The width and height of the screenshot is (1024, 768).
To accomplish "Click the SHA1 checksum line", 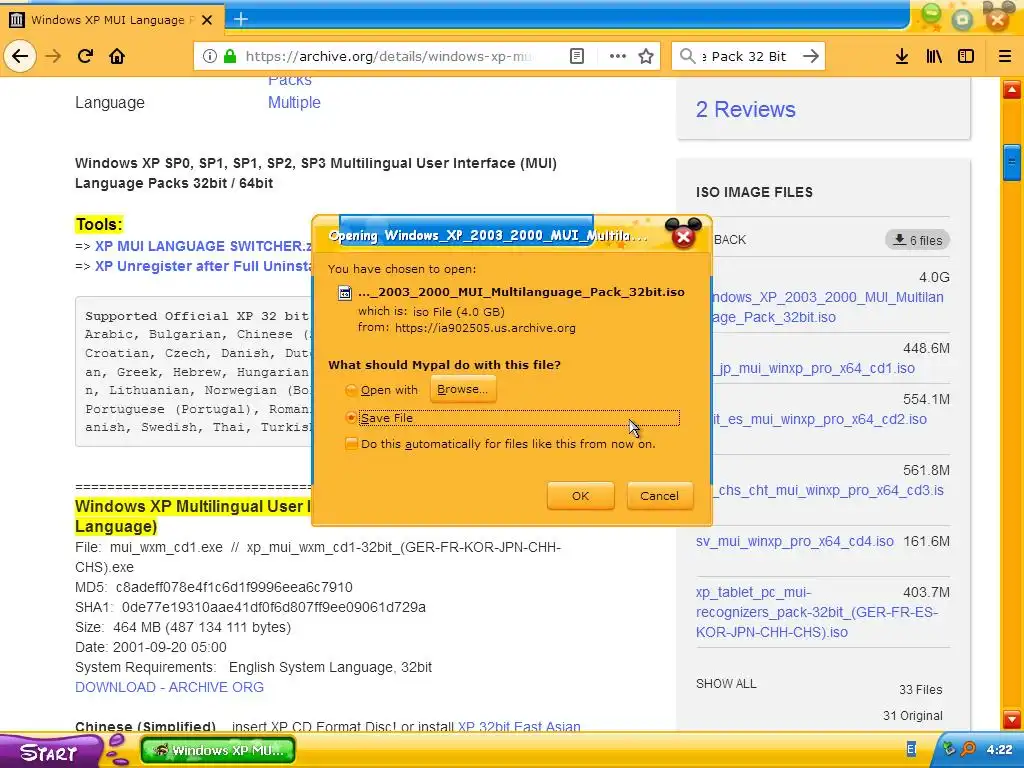I will click(x=250, y=607).
